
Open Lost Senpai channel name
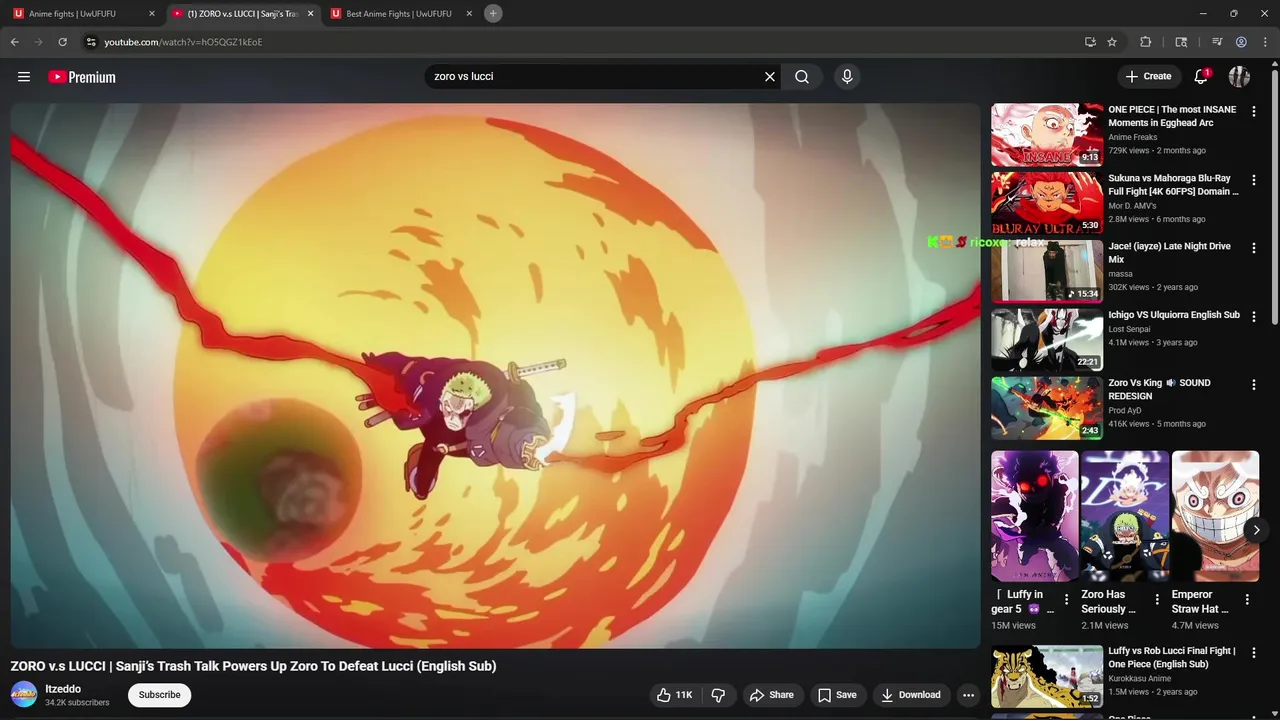coord(1129,329)
